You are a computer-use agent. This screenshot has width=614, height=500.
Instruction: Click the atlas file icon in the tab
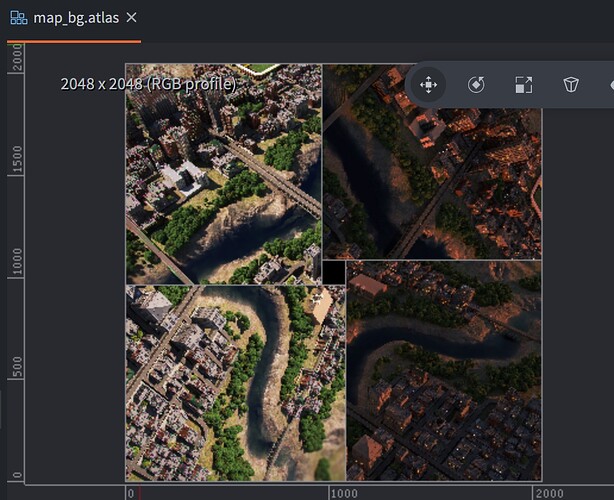(18, 18)
